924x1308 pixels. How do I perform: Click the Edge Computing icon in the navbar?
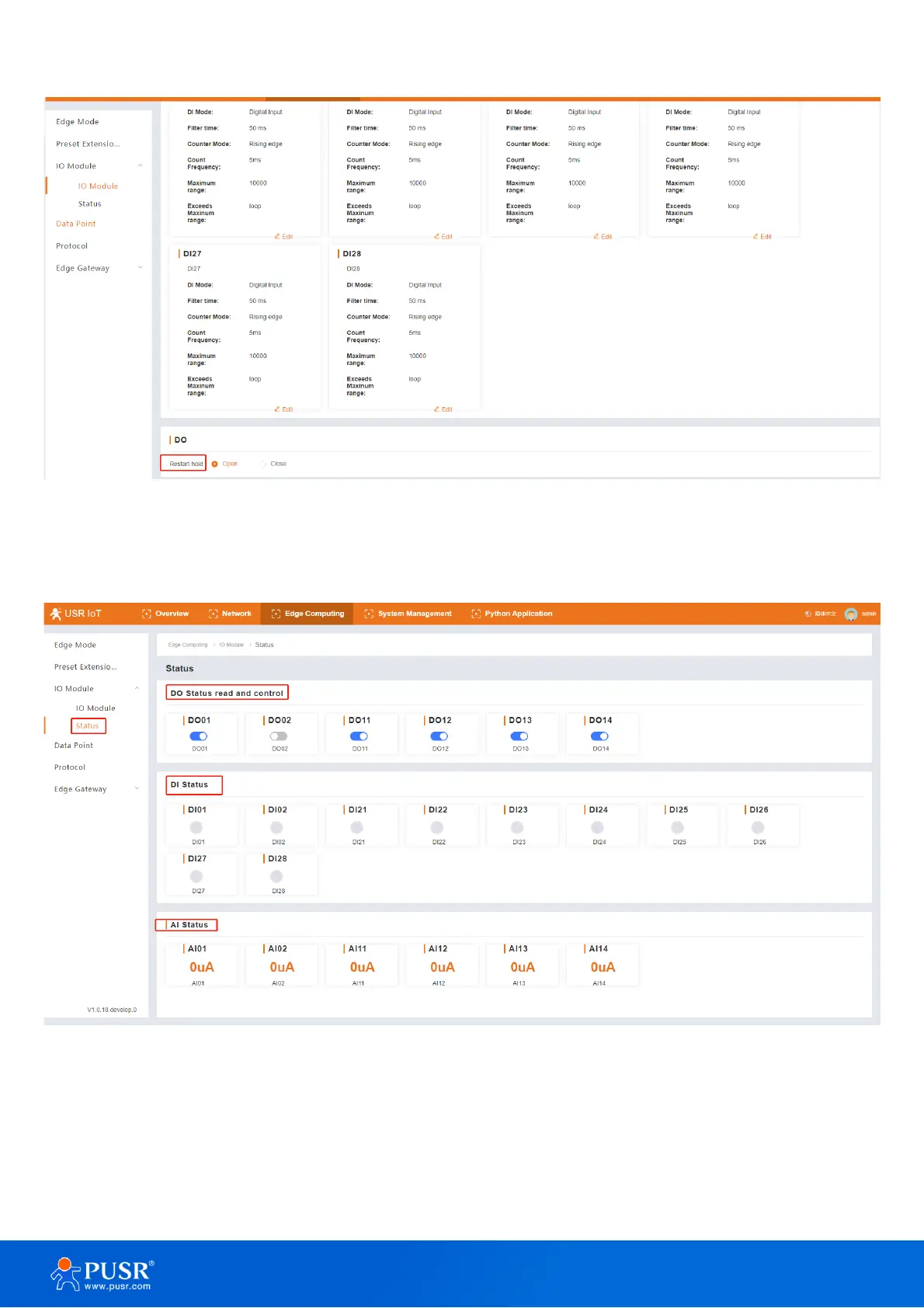(276, 614)
